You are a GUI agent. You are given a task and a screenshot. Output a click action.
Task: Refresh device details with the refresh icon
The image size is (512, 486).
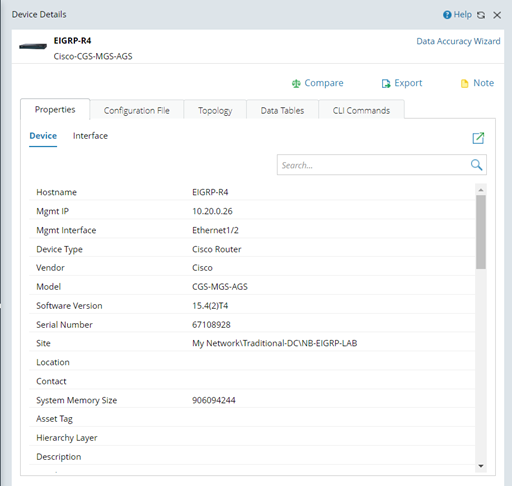481,15
